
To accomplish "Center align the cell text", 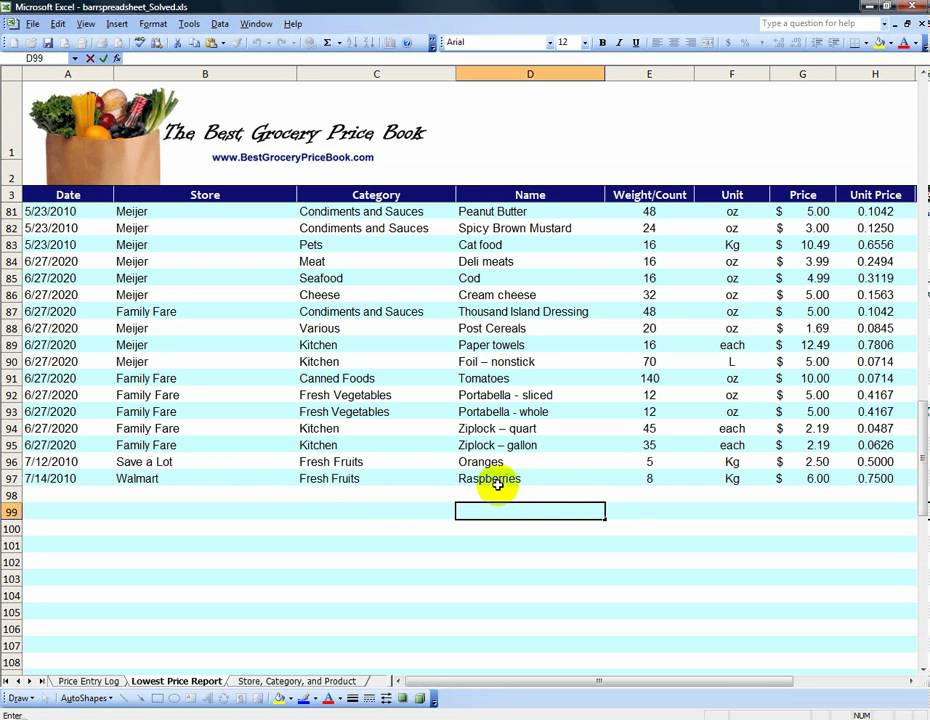I will (x=674, y=43).
